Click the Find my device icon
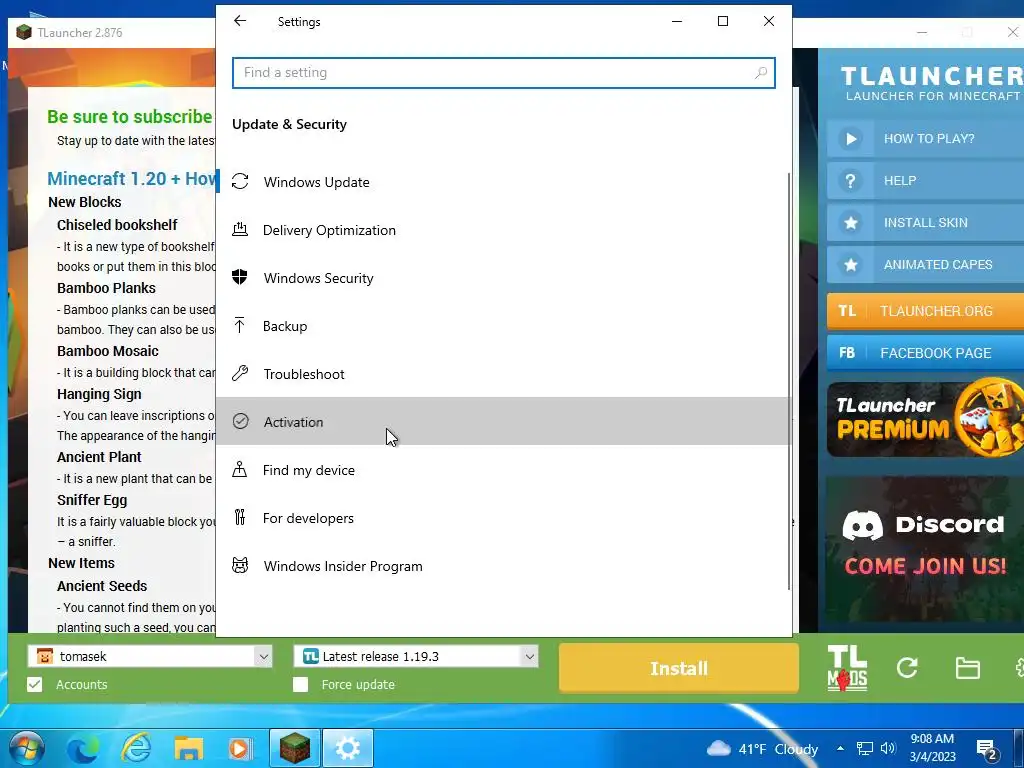The height and width of the screenshot is (768, 1024). point(240,469)
